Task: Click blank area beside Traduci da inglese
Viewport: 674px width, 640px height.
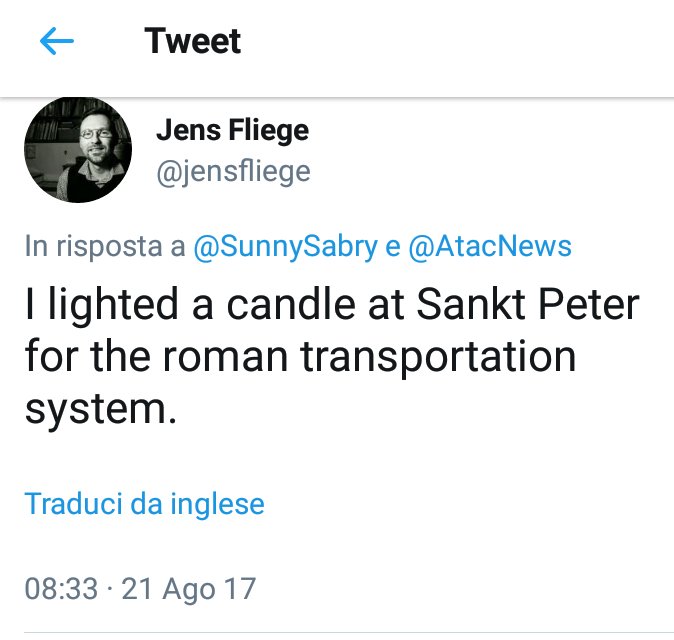Action: 460,503
